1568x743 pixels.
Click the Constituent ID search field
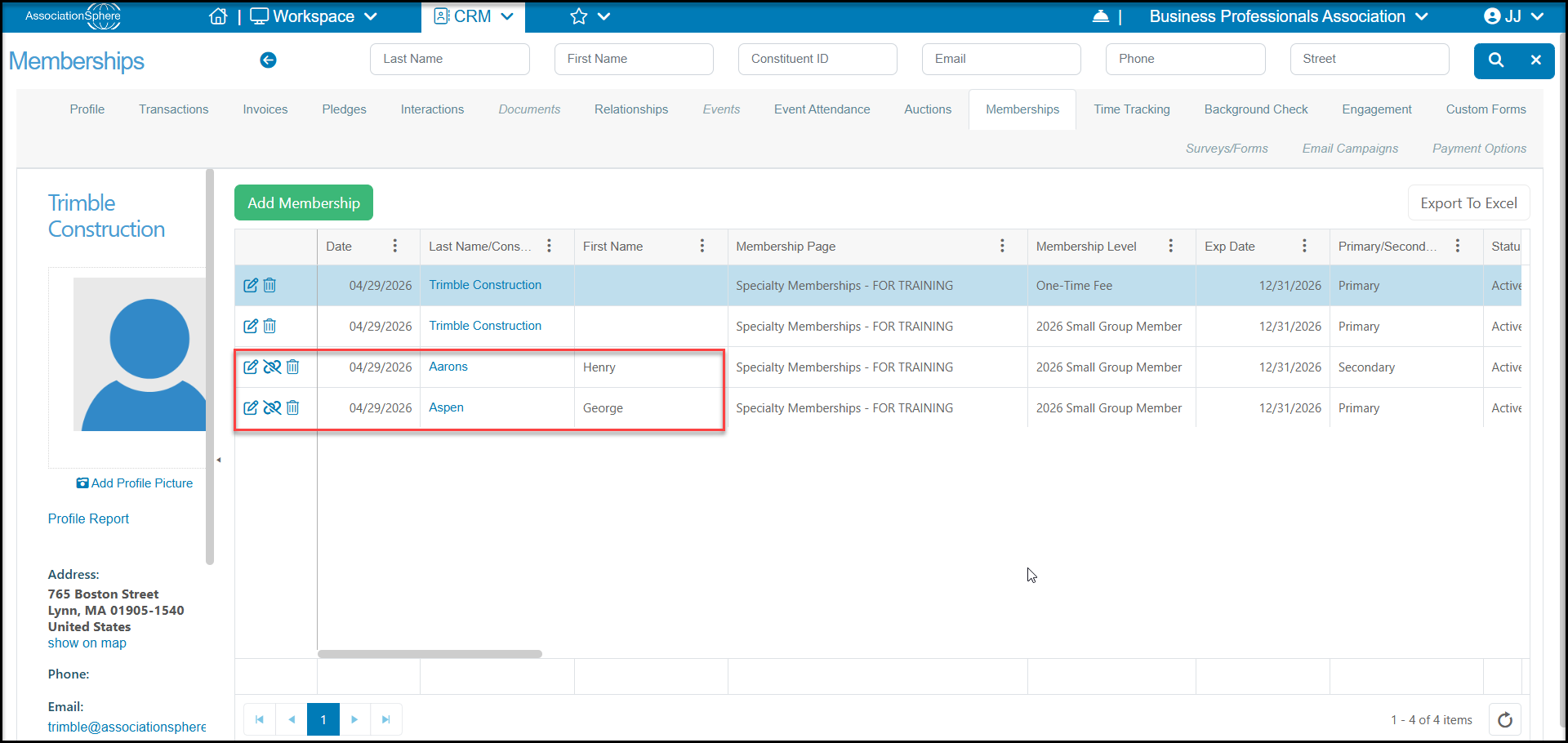pos(817,59)
